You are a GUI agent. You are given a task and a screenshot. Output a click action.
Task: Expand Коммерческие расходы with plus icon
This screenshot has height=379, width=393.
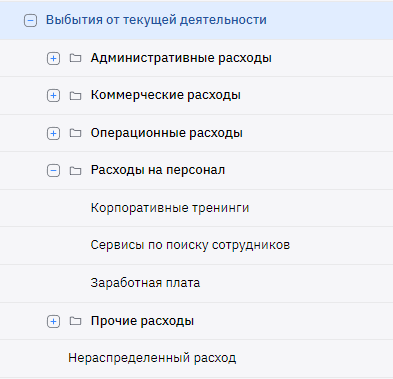(53, 96)
